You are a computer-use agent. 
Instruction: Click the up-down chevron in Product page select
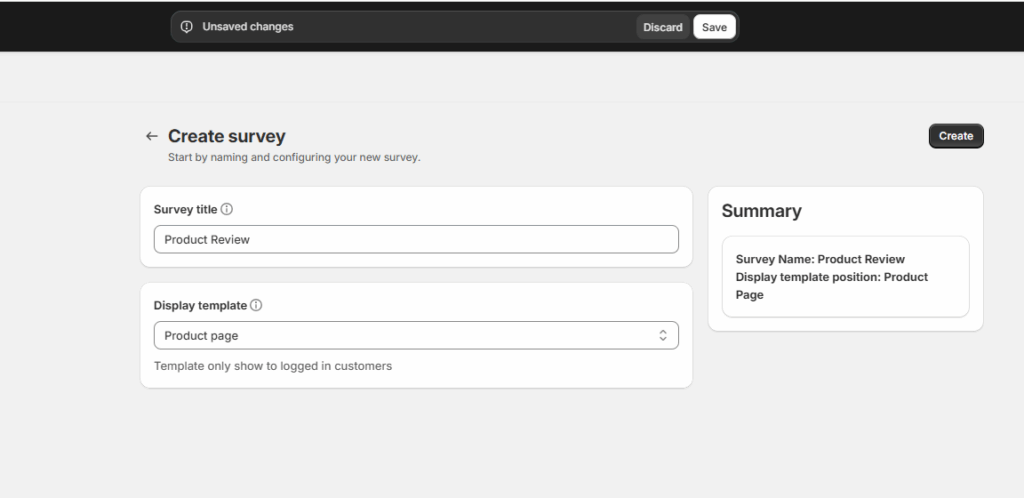(663, 335)
